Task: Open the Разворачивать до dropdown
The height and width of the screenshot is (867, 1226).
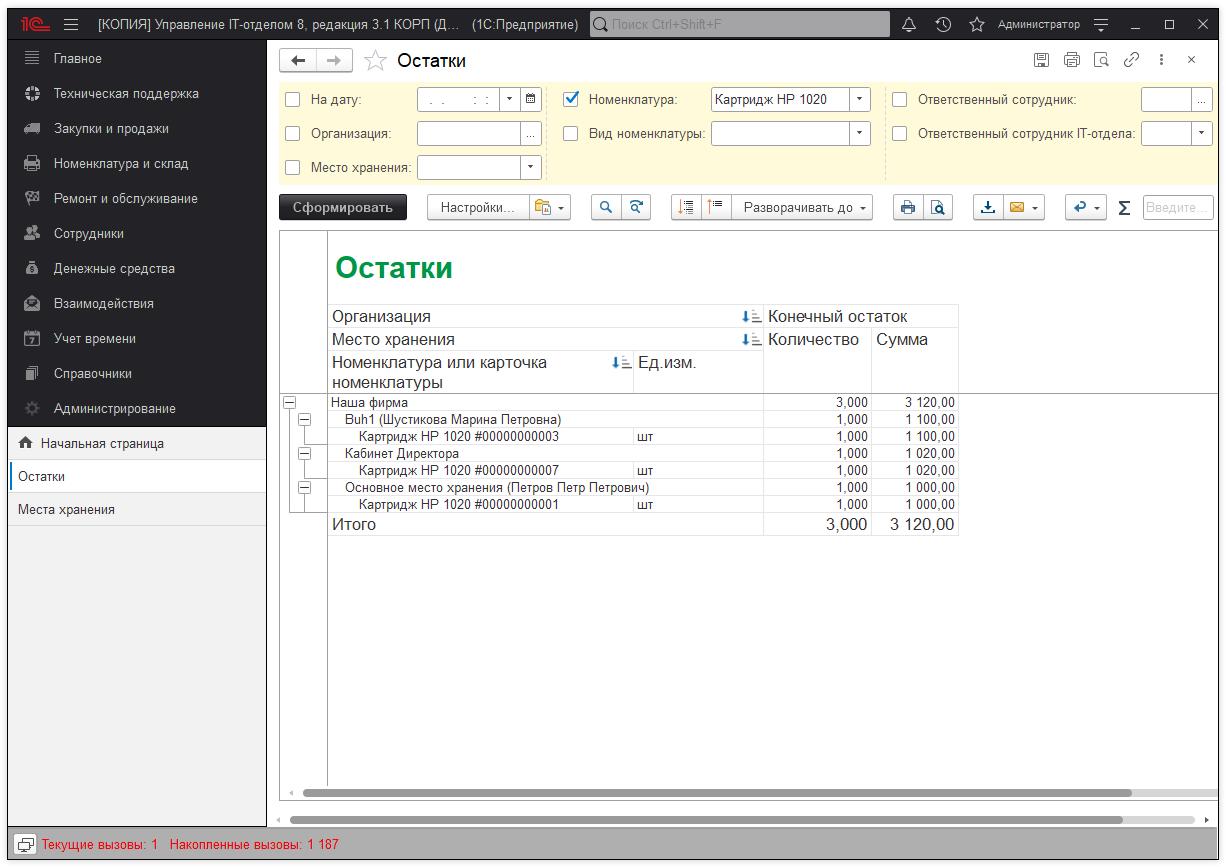Action: point(806,207)
